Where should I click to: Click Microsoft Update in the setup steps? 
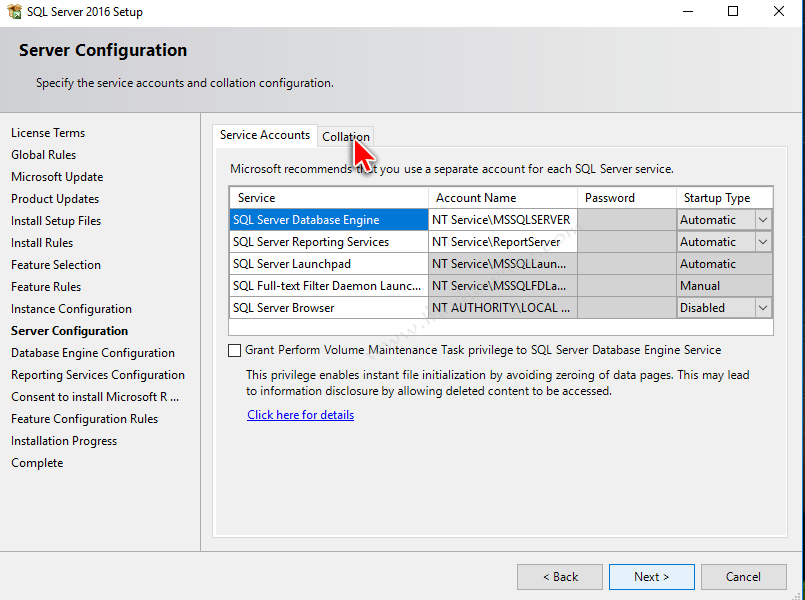tap(57, 177)
